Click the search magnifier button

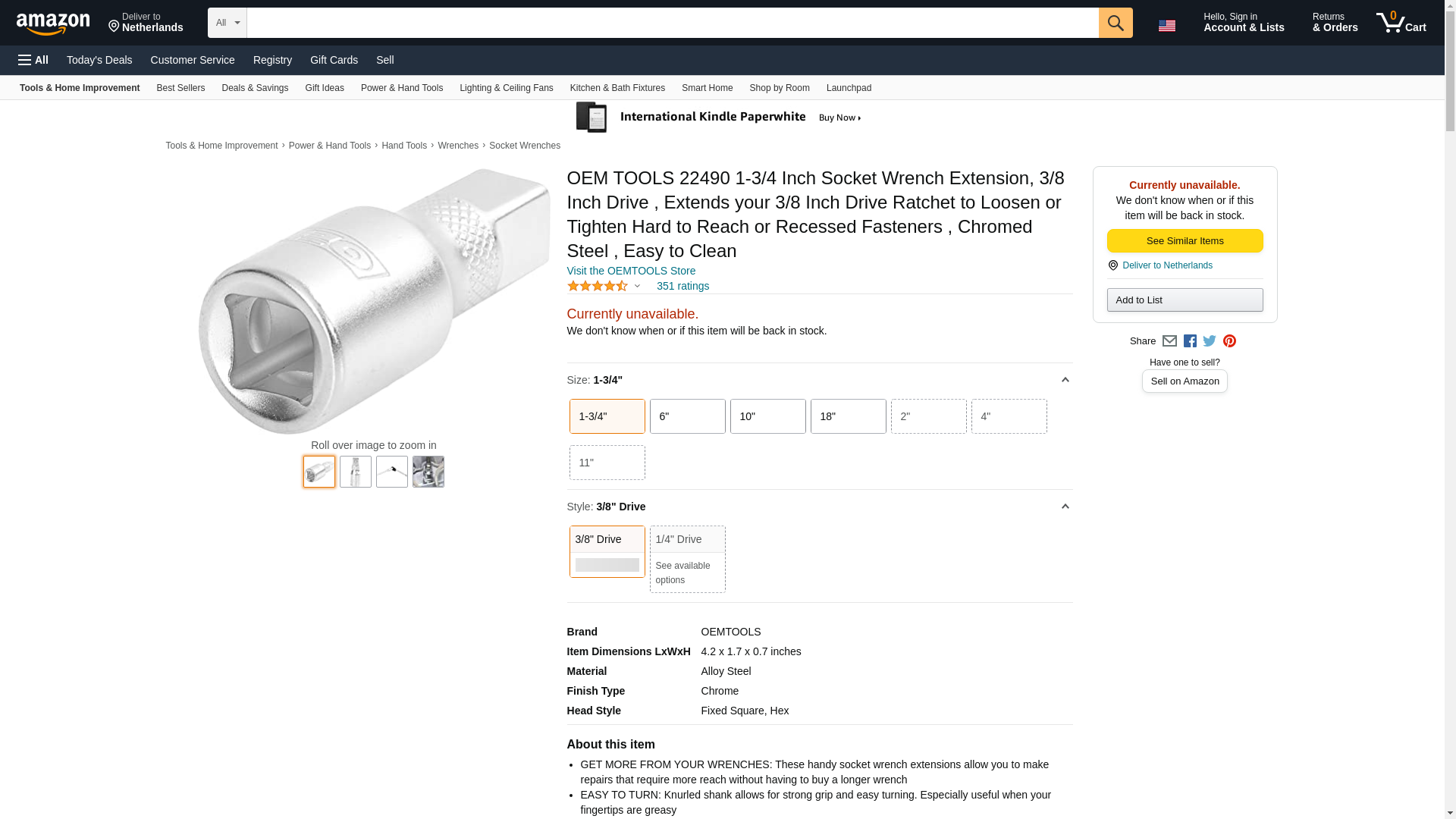[x=1115, y=23]
